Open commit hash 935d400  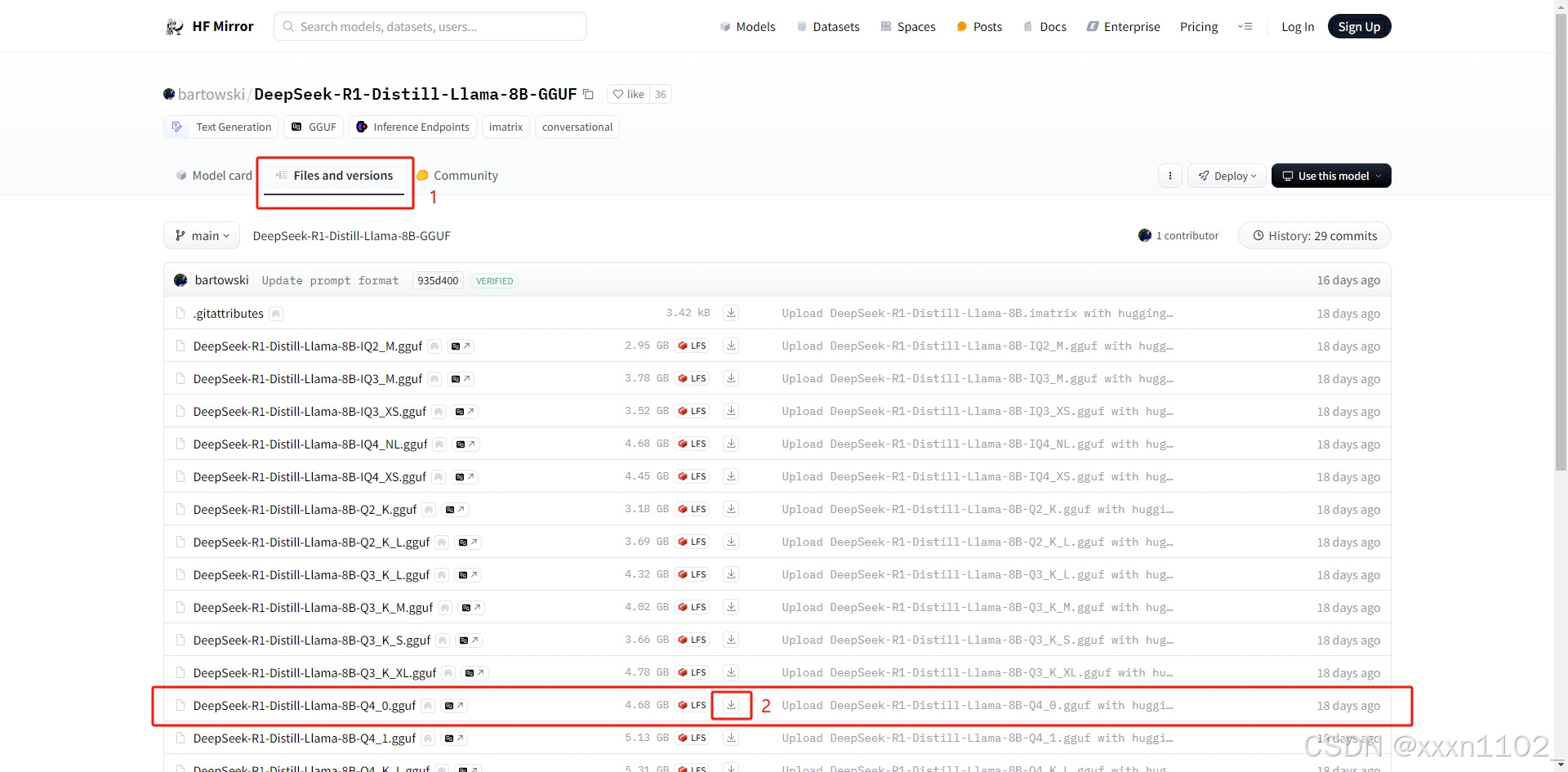438,280
